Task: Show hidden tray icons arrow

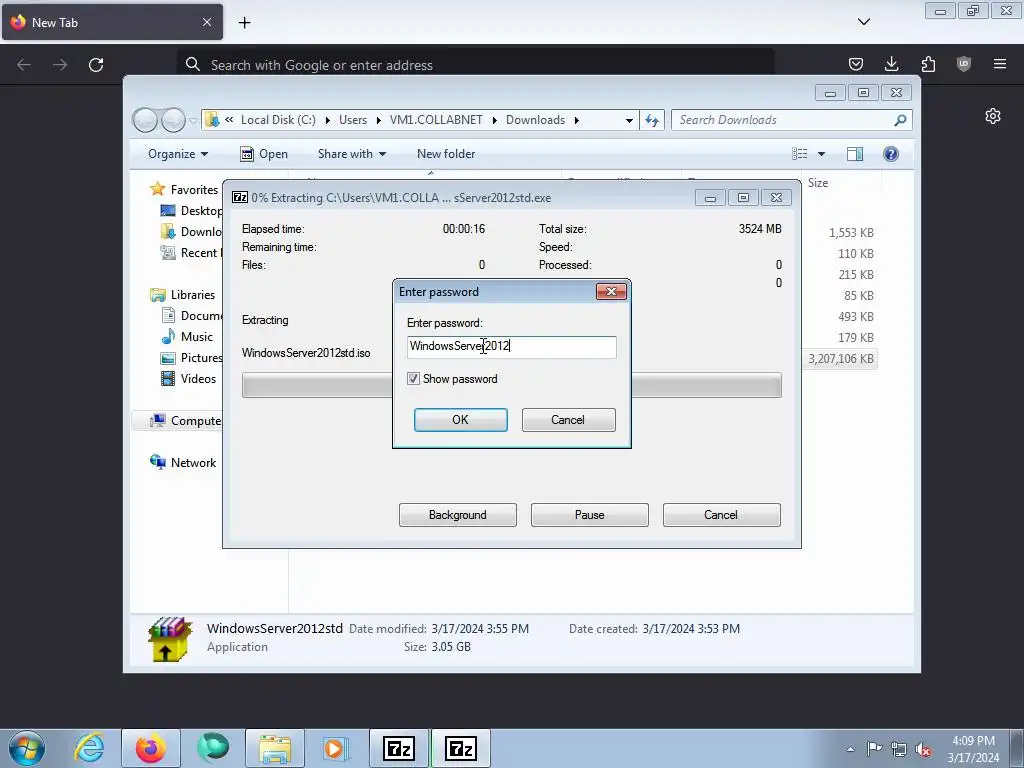Action: point(850,749)
